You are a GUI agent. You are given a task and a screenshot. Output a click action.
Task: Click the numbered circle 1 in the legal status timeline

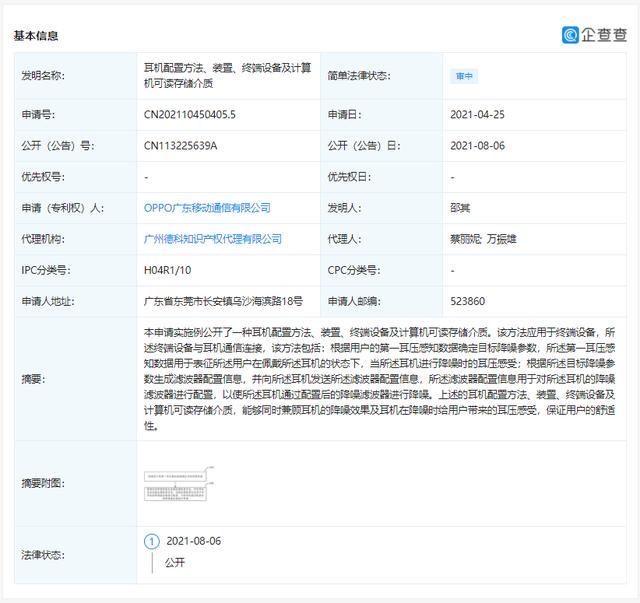(x=152, y=542)
